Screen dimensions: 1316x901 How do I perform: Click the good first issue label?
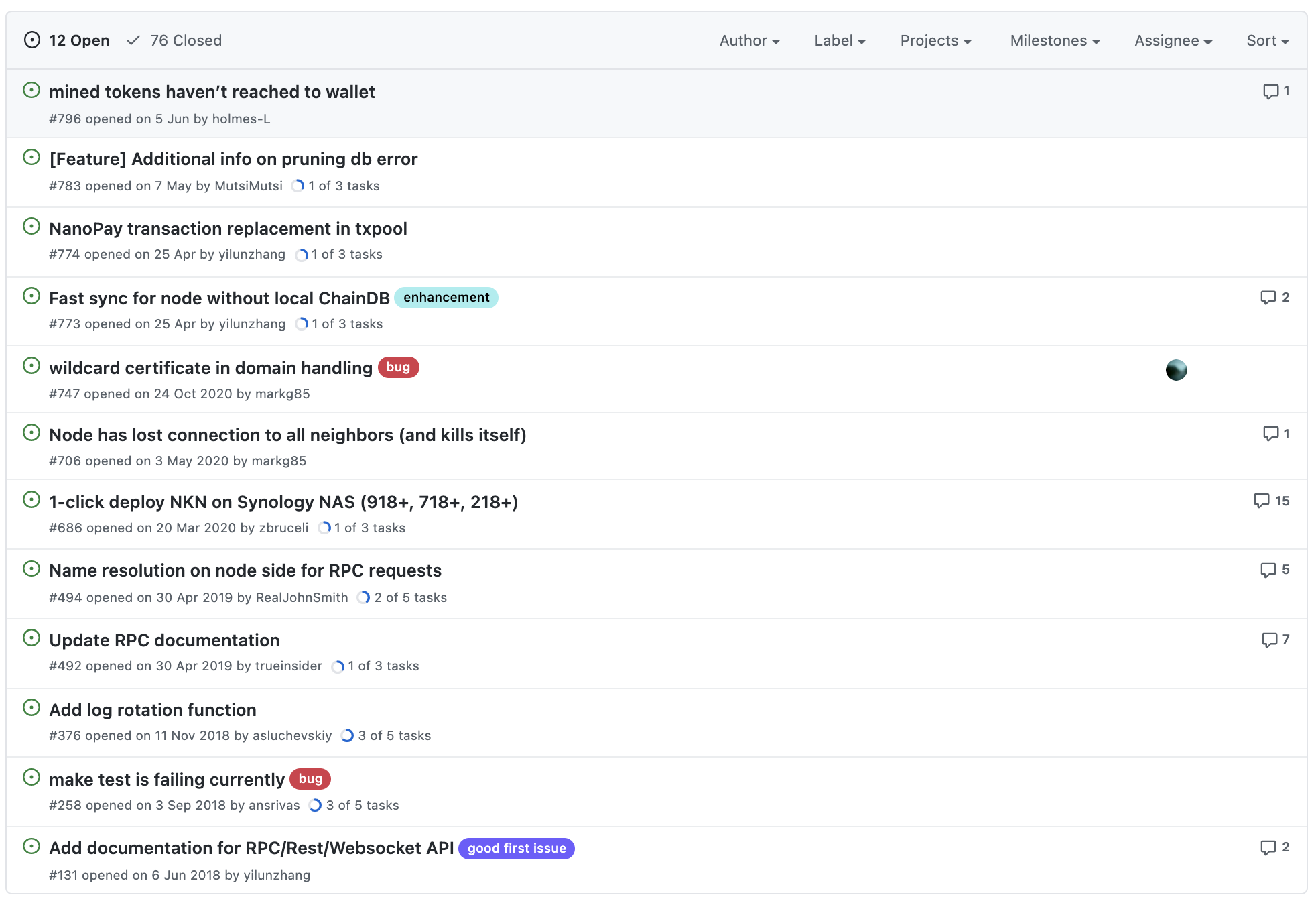pyautogui.click(x=516, y=849)
